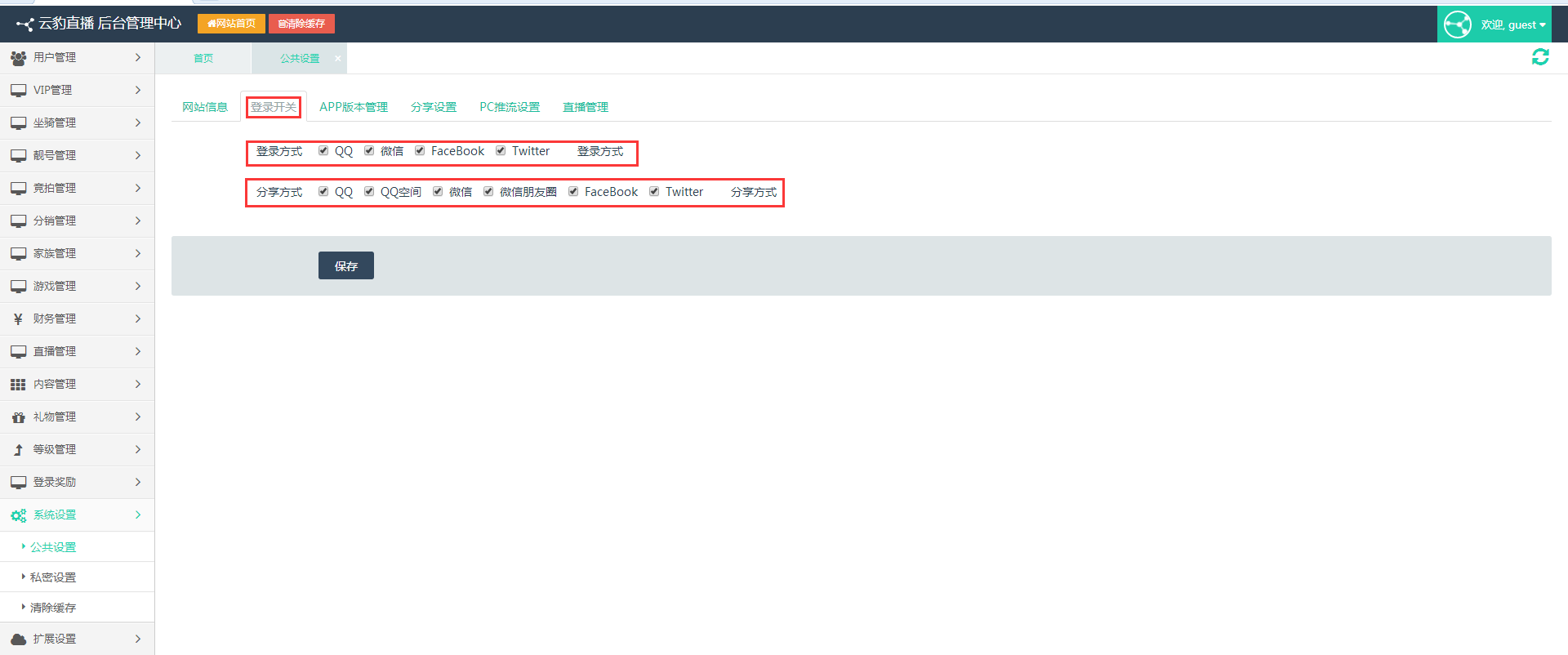Click the guest user avatar icon

pos(1458,25)
